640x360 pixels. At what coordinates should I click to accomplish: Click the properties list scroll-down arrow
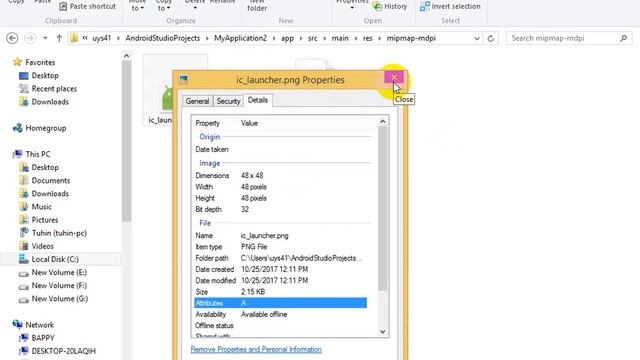point(382,332)
